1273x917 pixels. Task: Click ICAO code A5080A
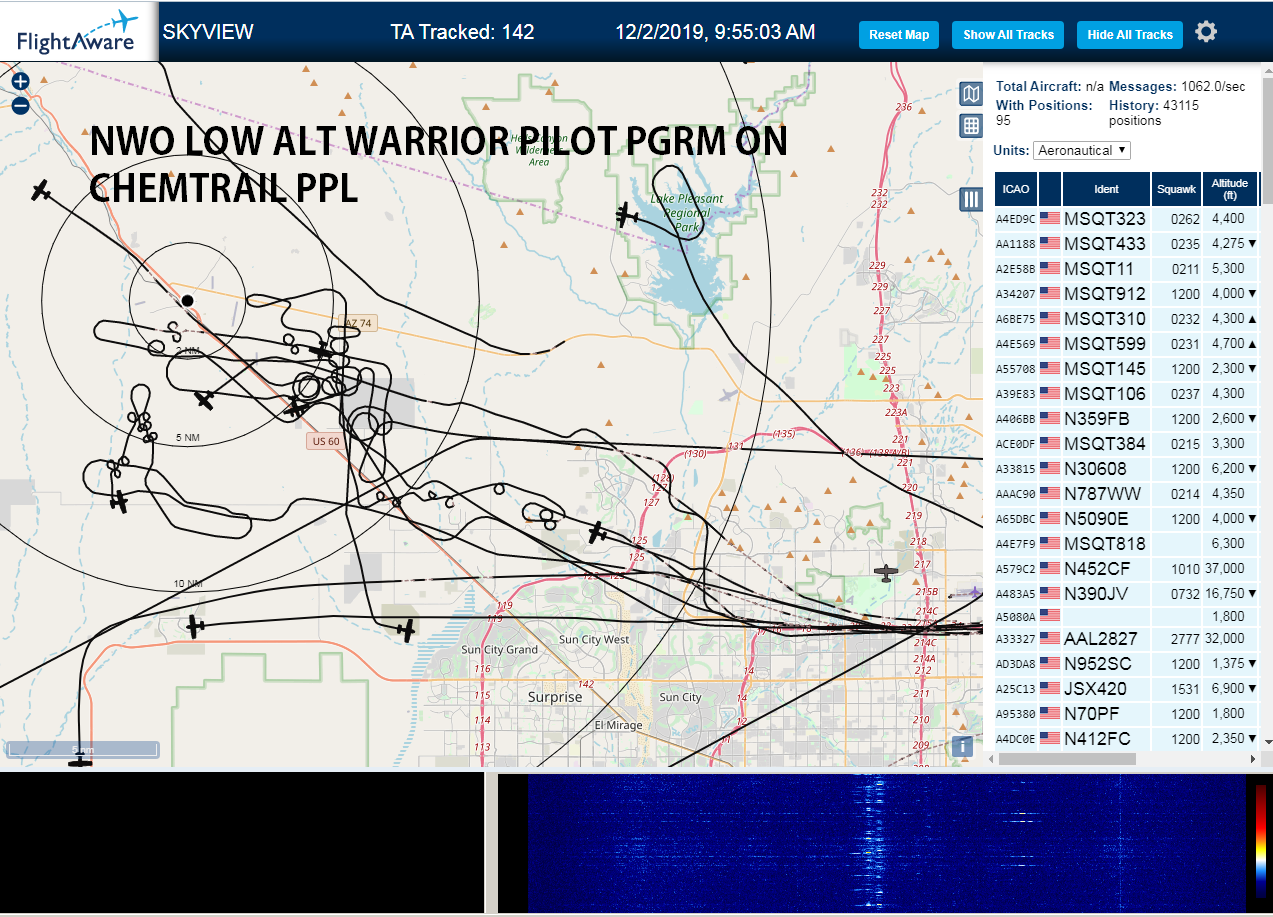click(x=1015, y=618)
